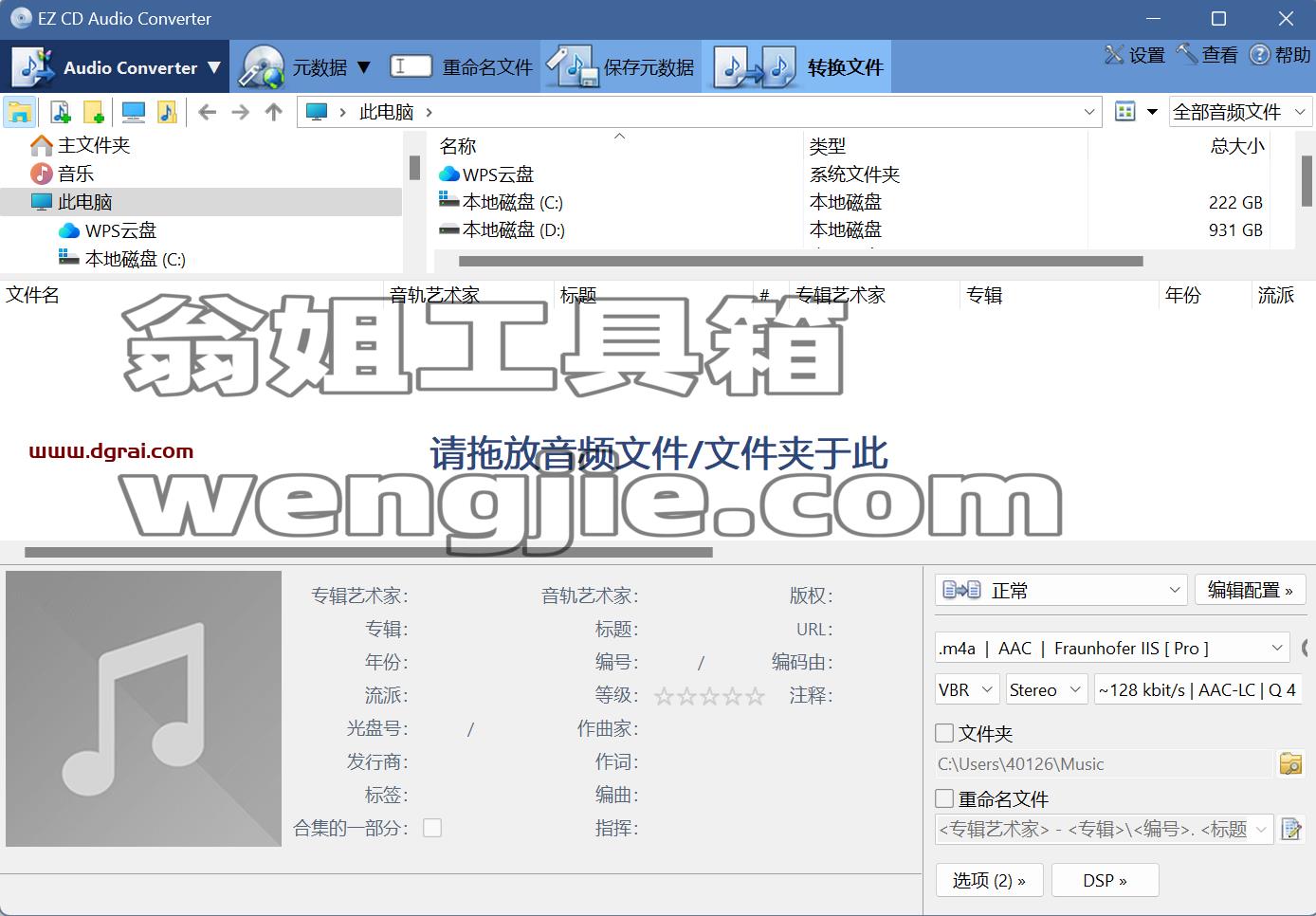Sort the browser by 总大小 column
Image resolution: width=1316 pixels, height=916 pixels.
coord(1237,146)
